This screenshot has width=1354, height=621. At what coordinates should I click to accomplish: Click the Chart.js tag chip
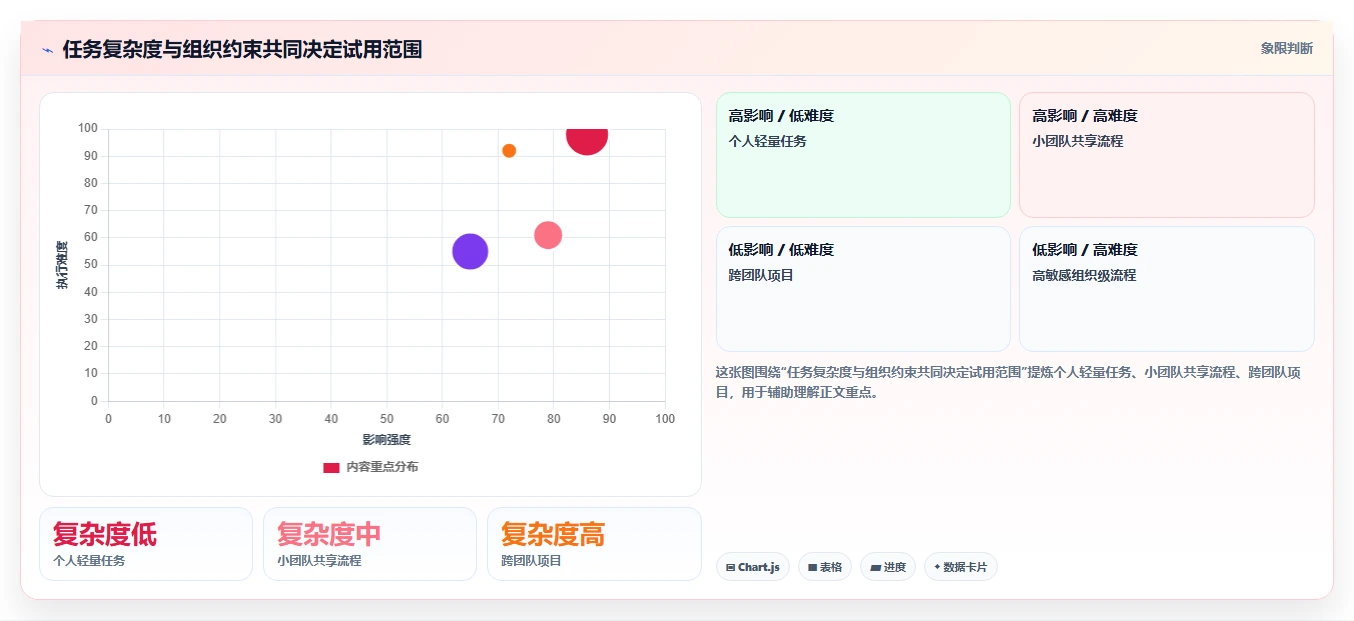click(x=753, y=567)
